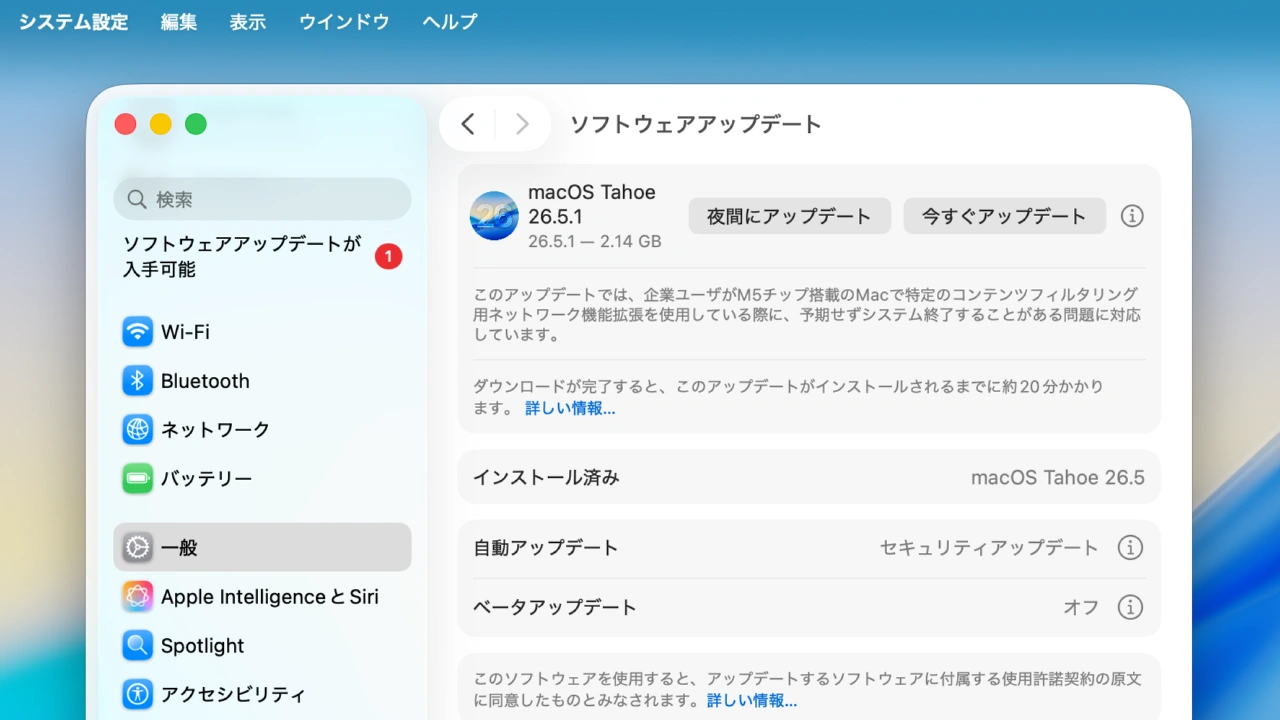Click the オフ value for ベータアップデート
Image resolution: width=1280 pixels, height=720 pixels.
(1081, 607)
